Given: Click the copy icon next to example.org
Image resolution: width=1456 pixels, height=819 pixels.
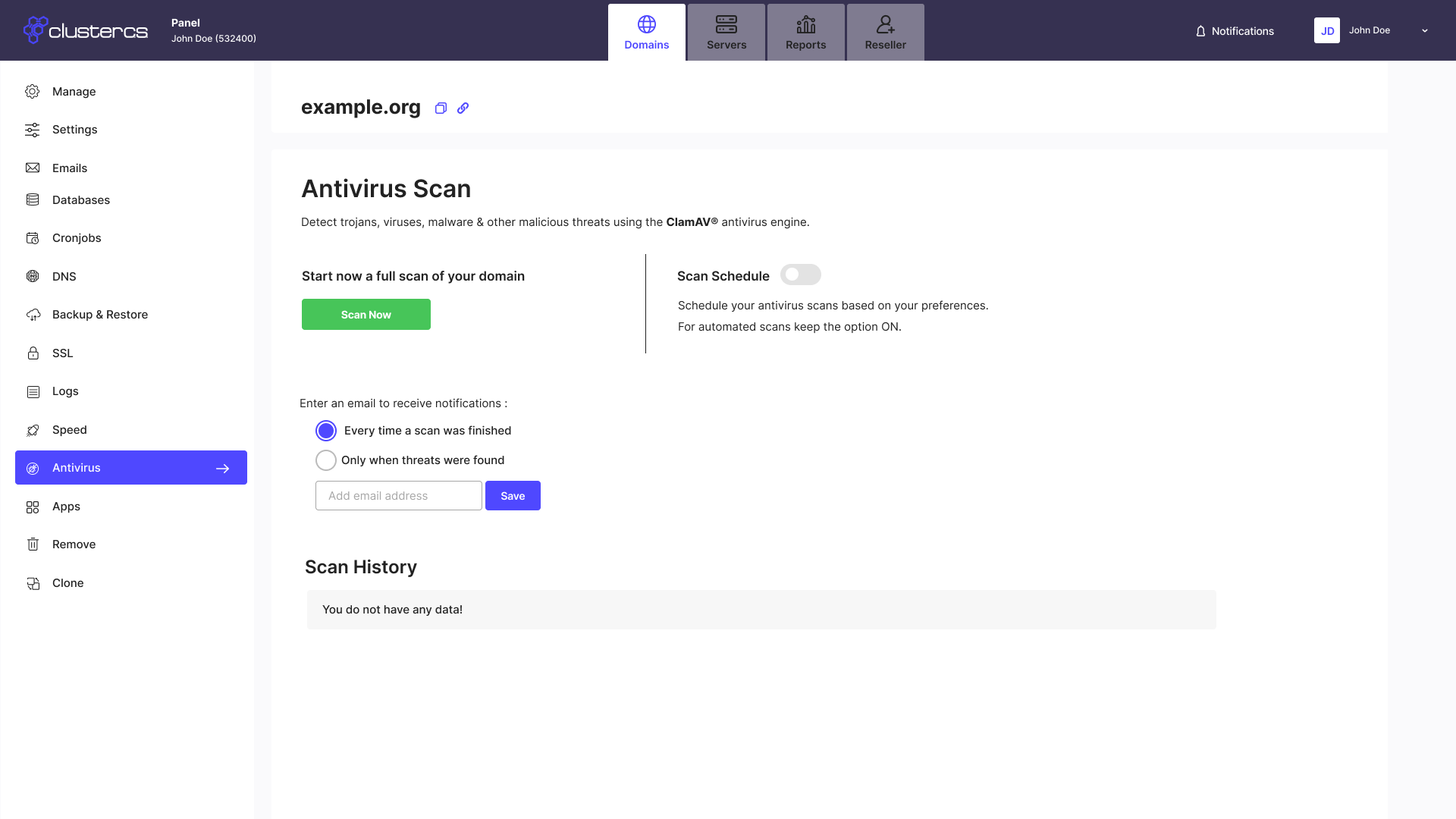Looking at the screenshot, I should pos(441,108).
